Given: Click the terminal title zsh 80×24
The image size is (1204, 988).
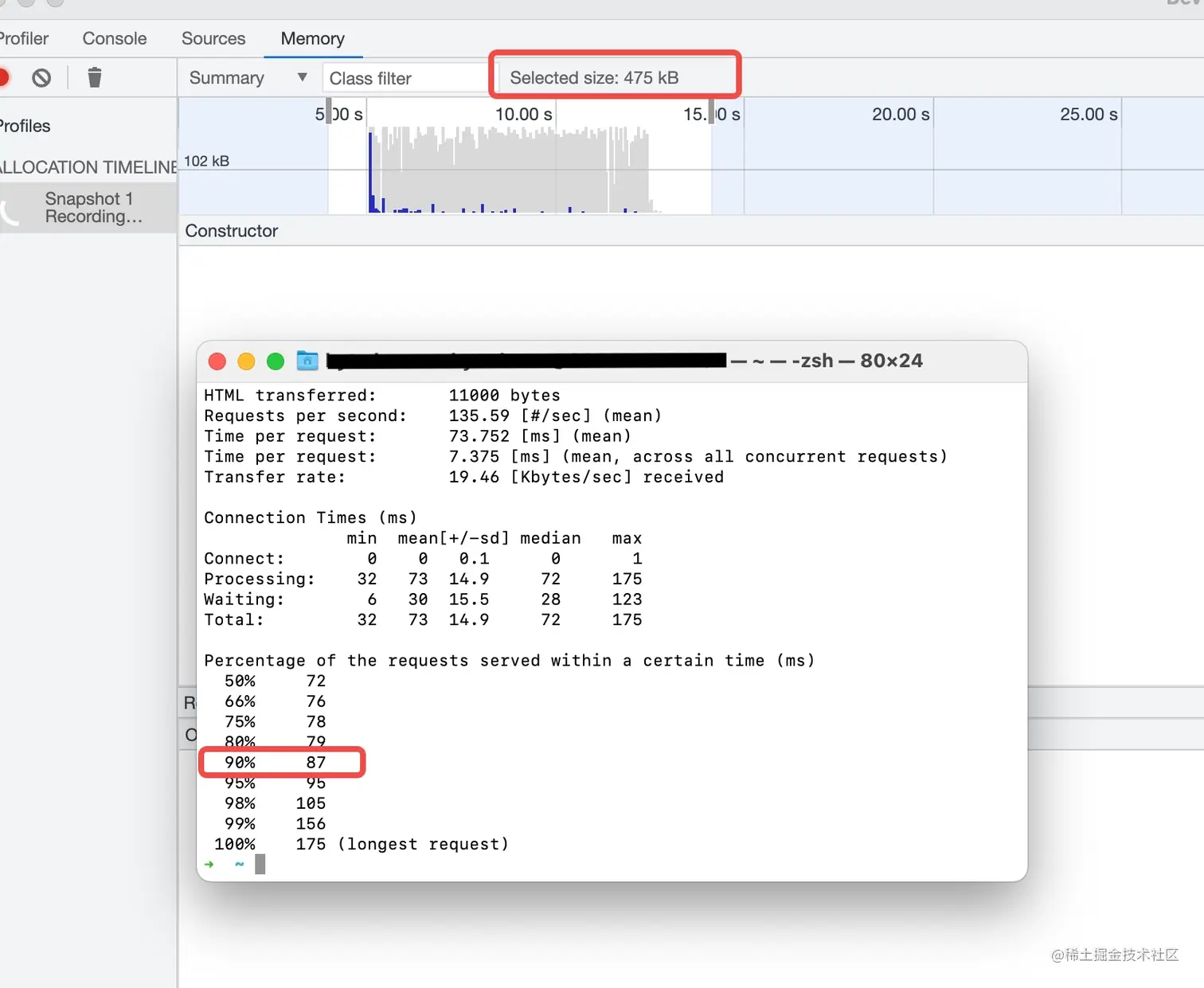Looking at the screenshot, I should pyautogui.click(x=857, y=361).
